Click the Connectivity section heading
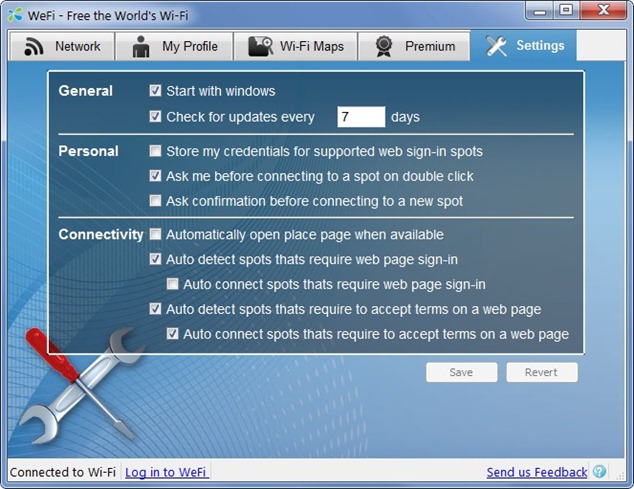 point(101,234)
